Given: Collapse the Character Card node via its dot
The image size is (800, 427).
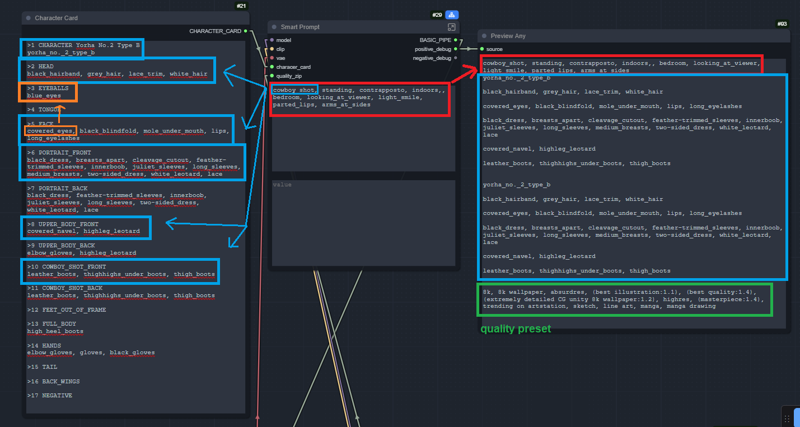Looking at the screenshot, I should (x=28, y=18).
